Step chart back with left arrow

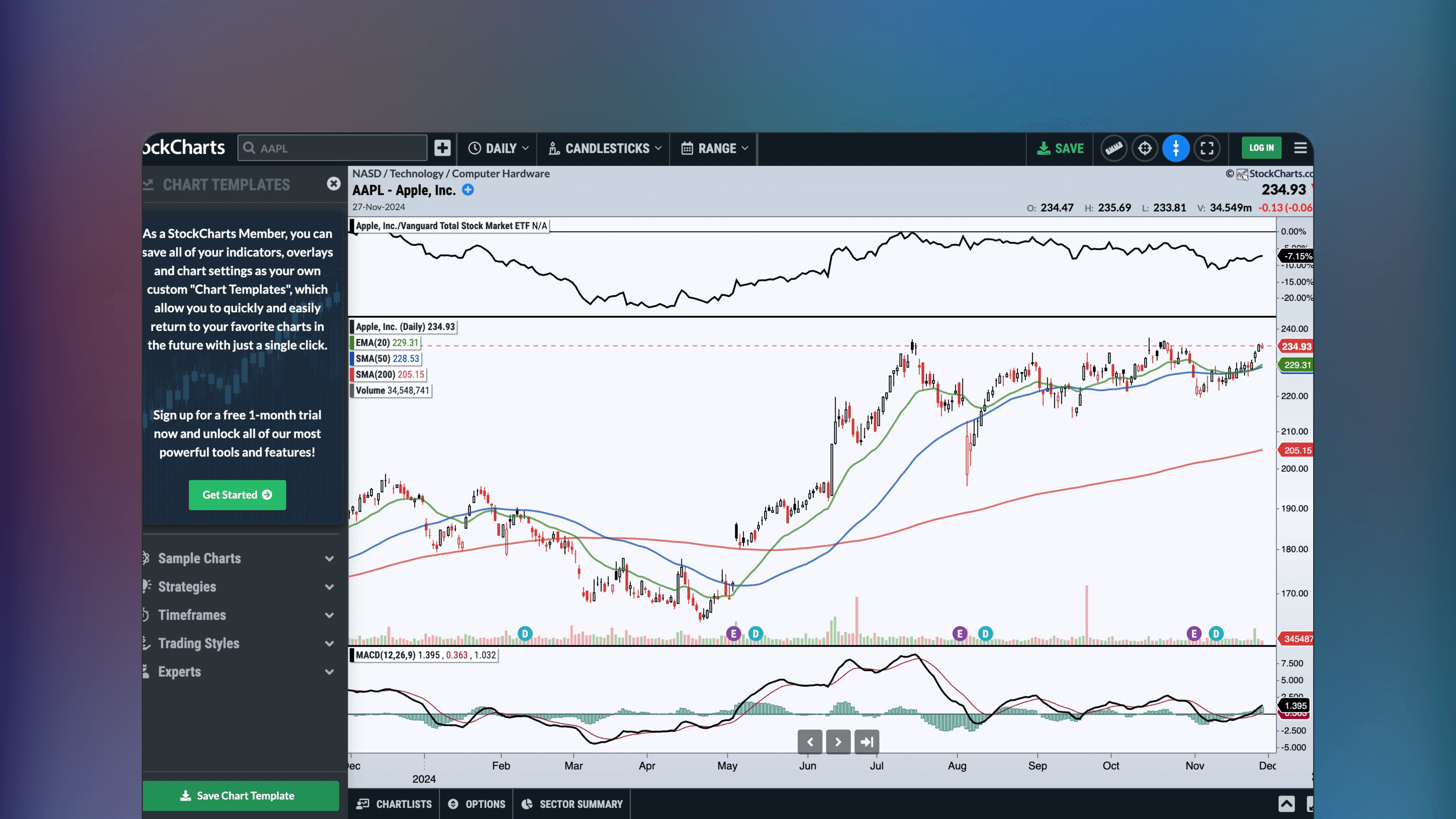point(810,742)
